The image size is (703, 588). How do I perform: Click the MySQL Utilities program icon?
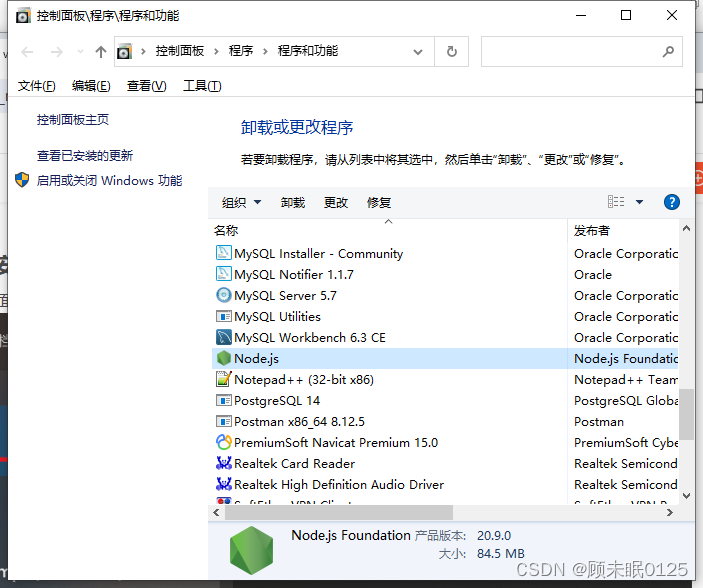pyautogui.click(x=223, y=316)
